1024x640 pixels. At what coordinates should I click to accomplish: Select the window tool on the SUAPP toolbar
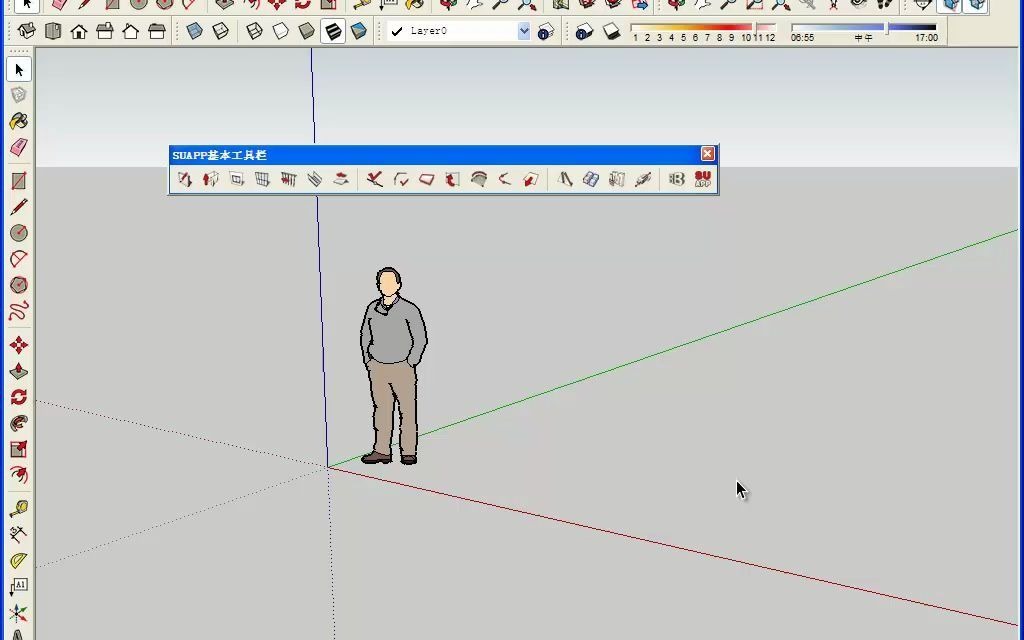point(236,180)
